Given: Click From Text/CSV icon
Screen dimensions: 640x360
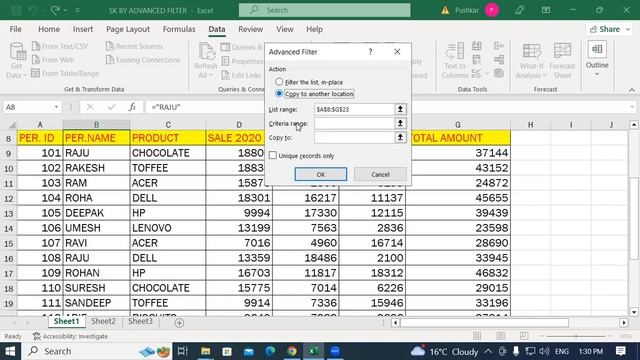Looking at the screenshot, I should coord(36,46).
